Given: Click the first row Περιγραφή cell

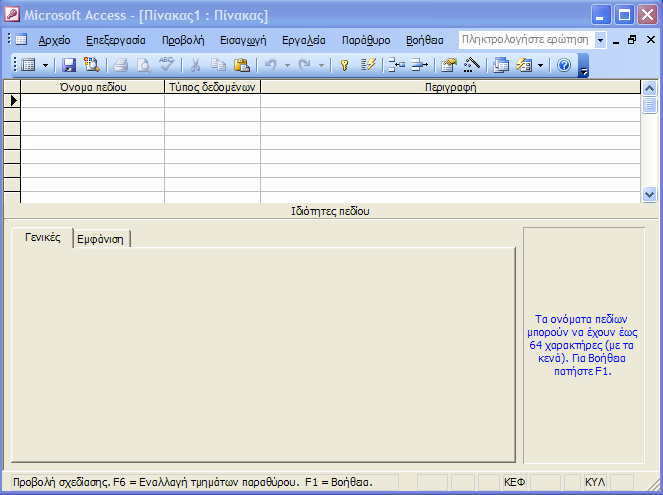Looking at the screenshot, I should (x=450, y=101).
